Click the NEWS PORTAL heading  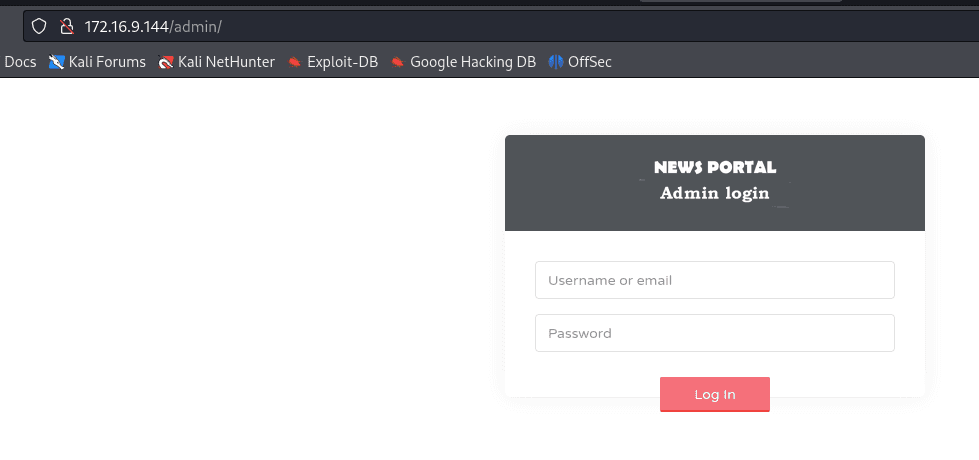[714, 167]
